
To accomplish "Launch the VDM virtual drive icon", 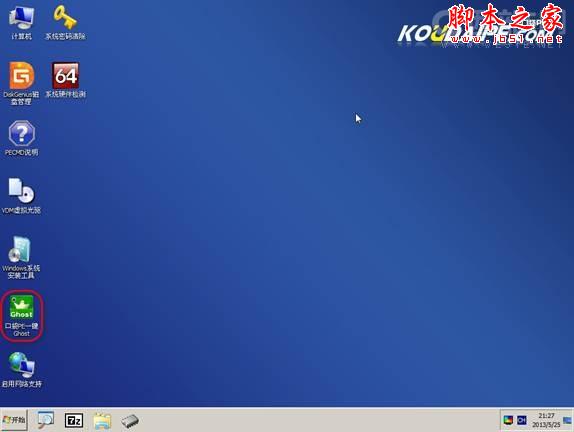I will tap(21, 196).
